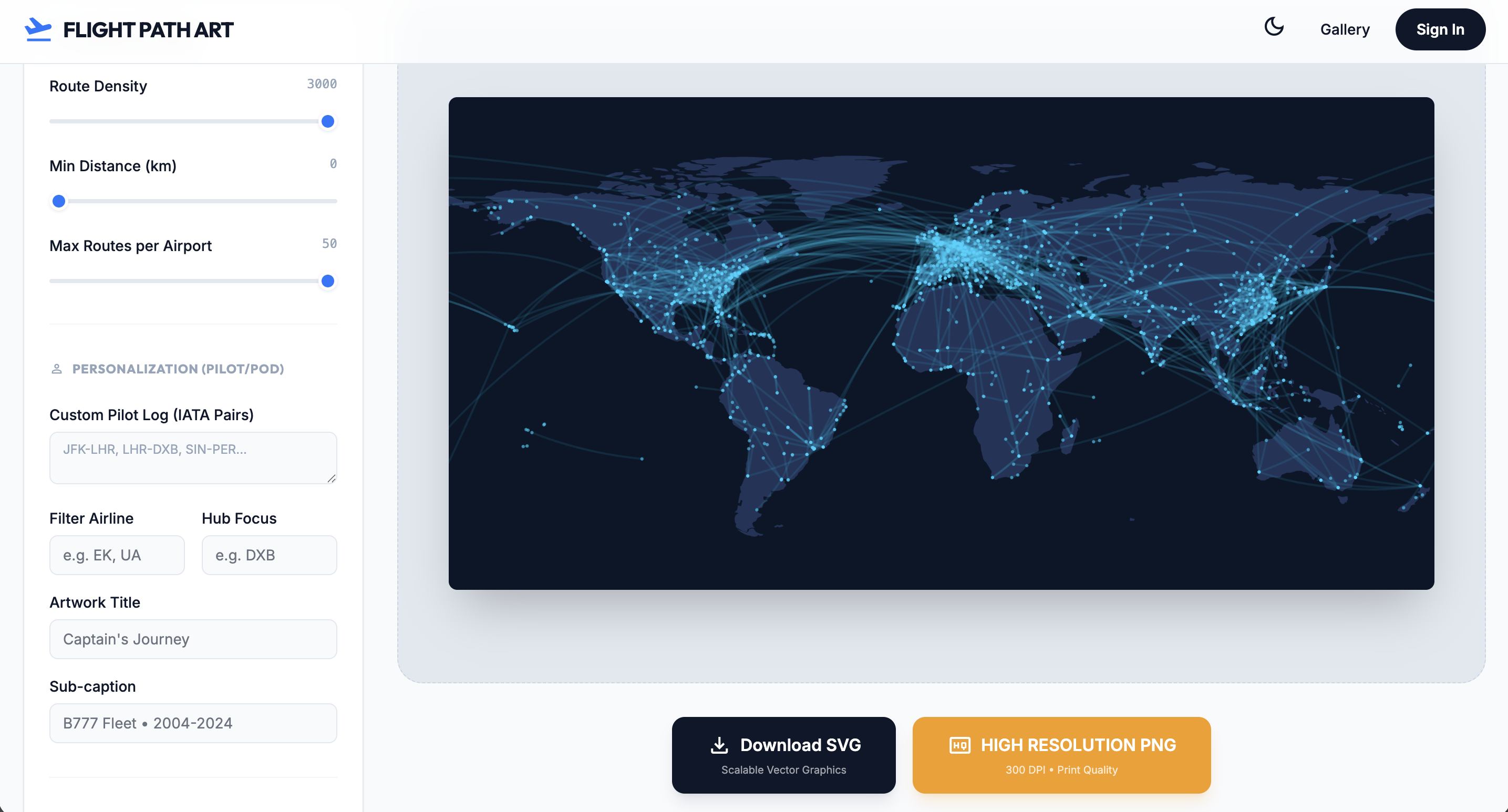Viewport: 1508px width, 812px height.
Task: Click the Filter Airline label
Action: (91, 518)
